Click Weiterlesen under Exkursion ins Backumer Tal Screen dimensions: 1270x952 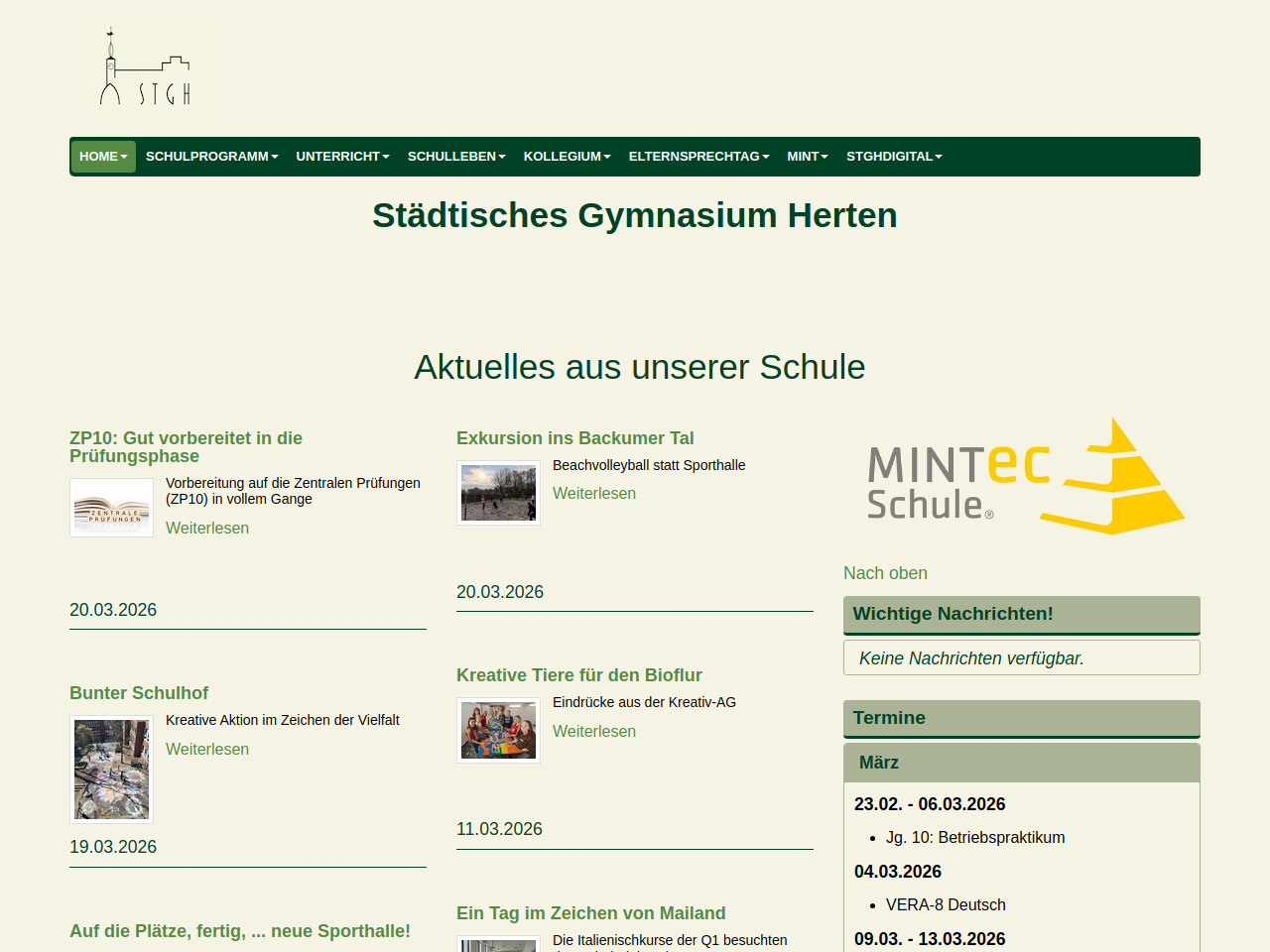coord(594,494)
